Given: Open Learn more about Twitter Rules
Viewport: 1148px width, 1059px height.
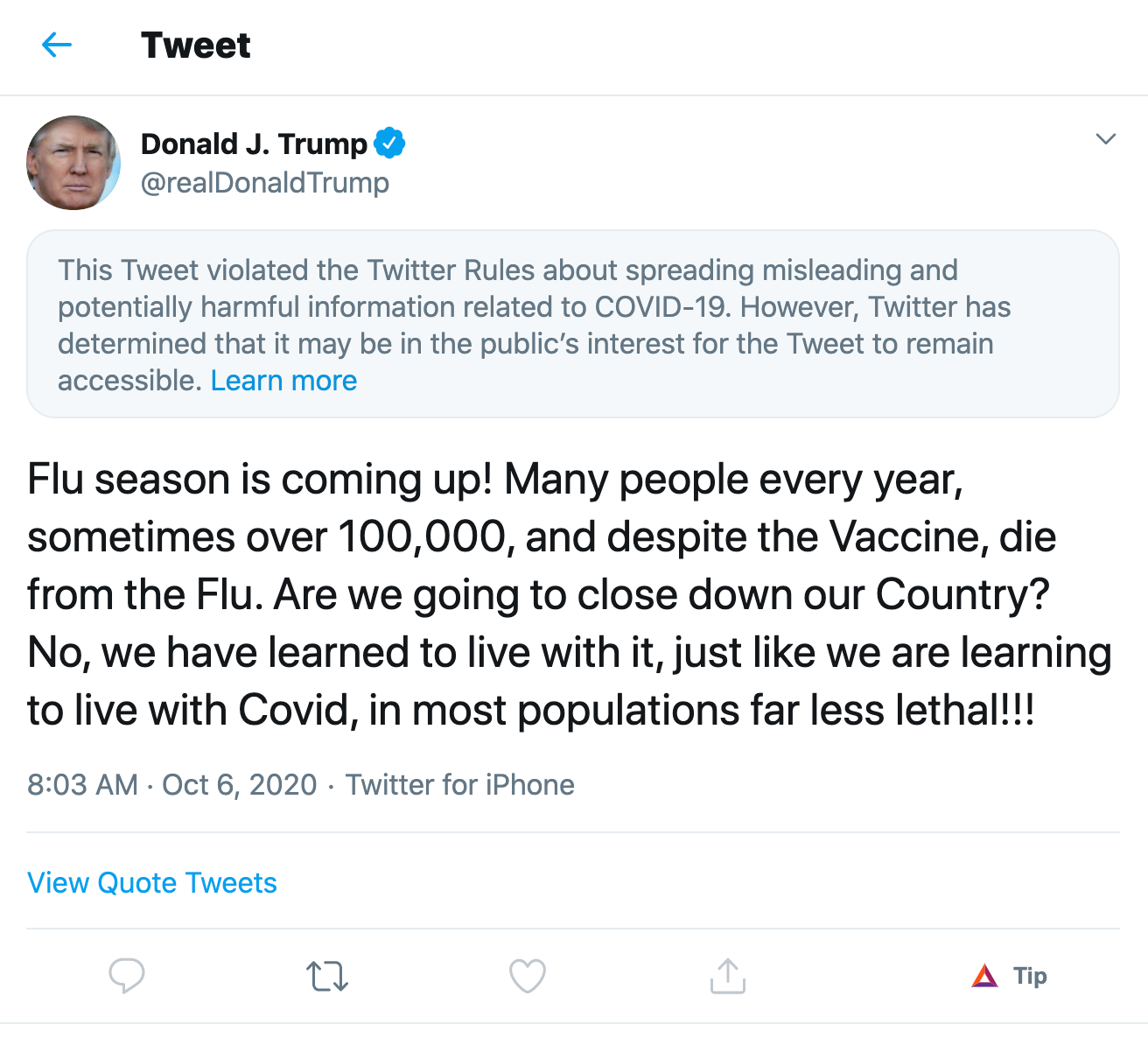Looking at the screenshot, I should coord(283,381).
